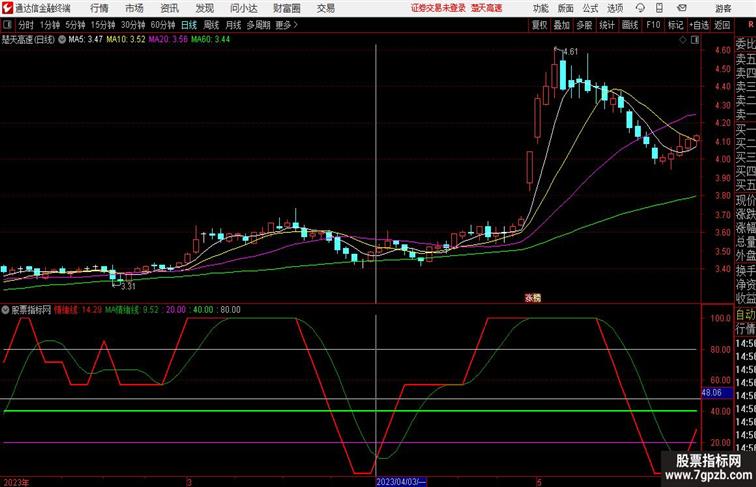Open the 财富圈 menu
Screen dimensions: 756x487
coord(286,8)
